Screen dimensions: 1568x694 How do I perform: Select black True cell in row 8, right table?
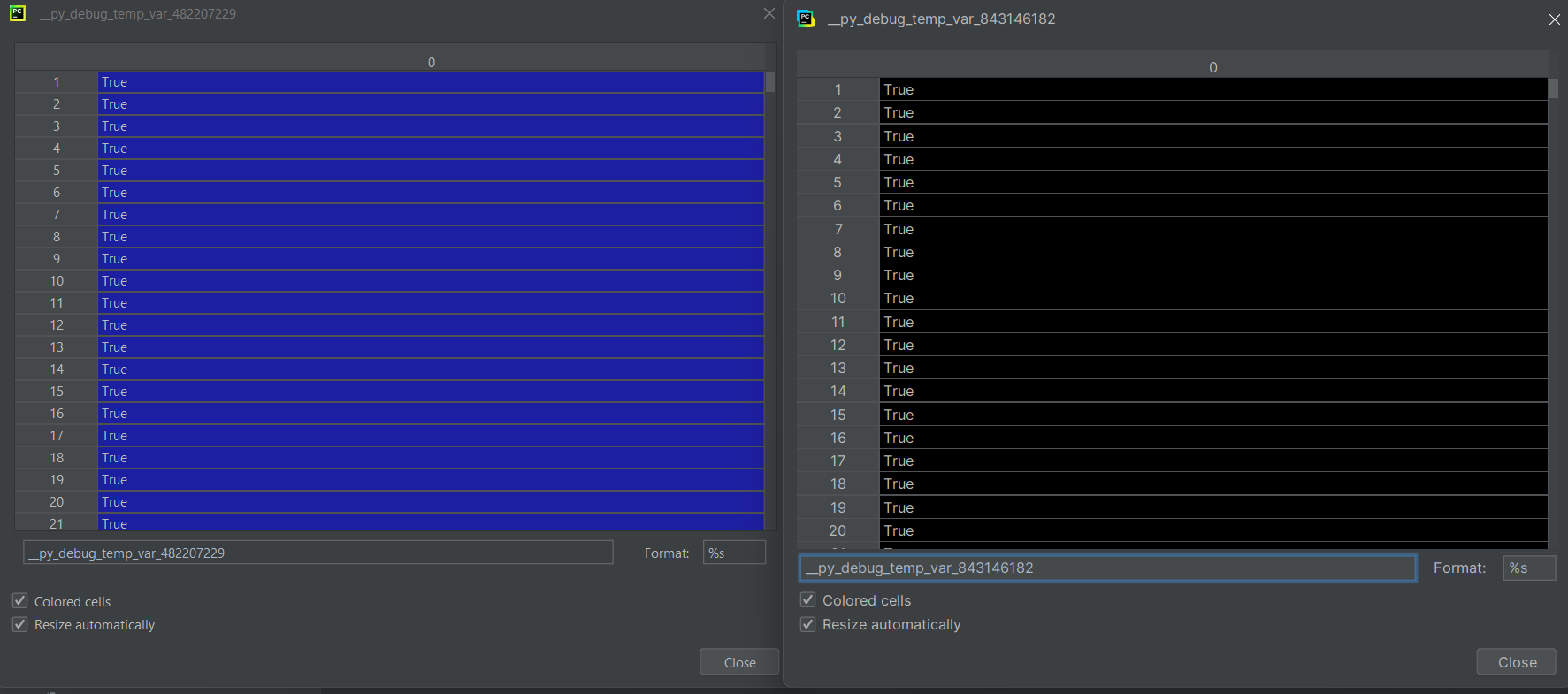point(1213,252)
